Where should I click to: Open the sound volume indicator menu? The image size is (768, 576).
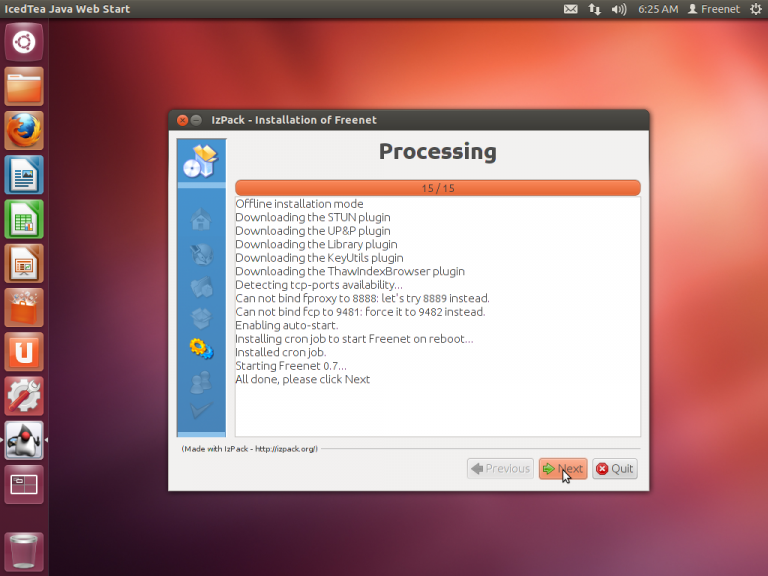[619, 9]
